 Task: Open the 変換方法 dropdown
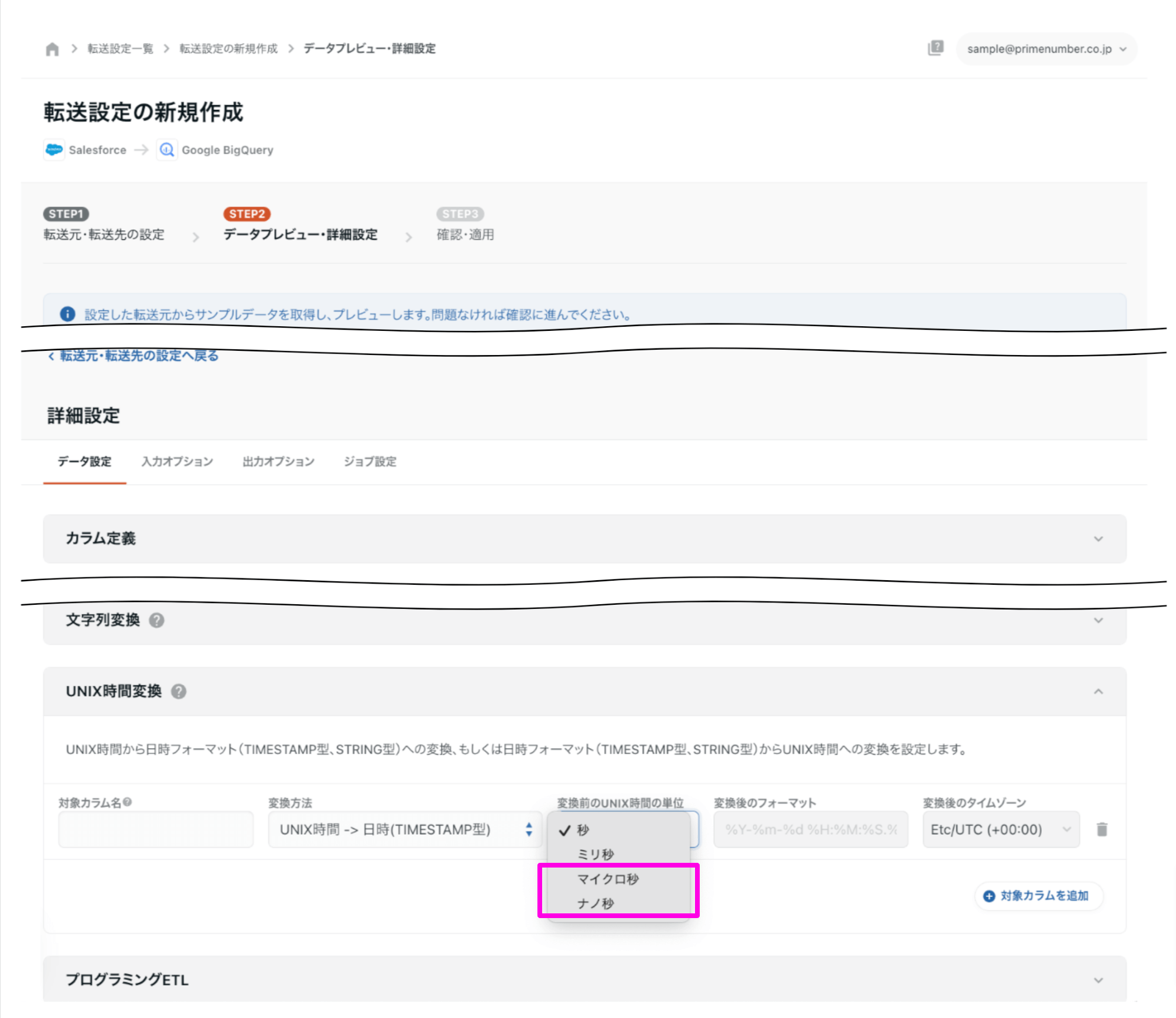405,829
